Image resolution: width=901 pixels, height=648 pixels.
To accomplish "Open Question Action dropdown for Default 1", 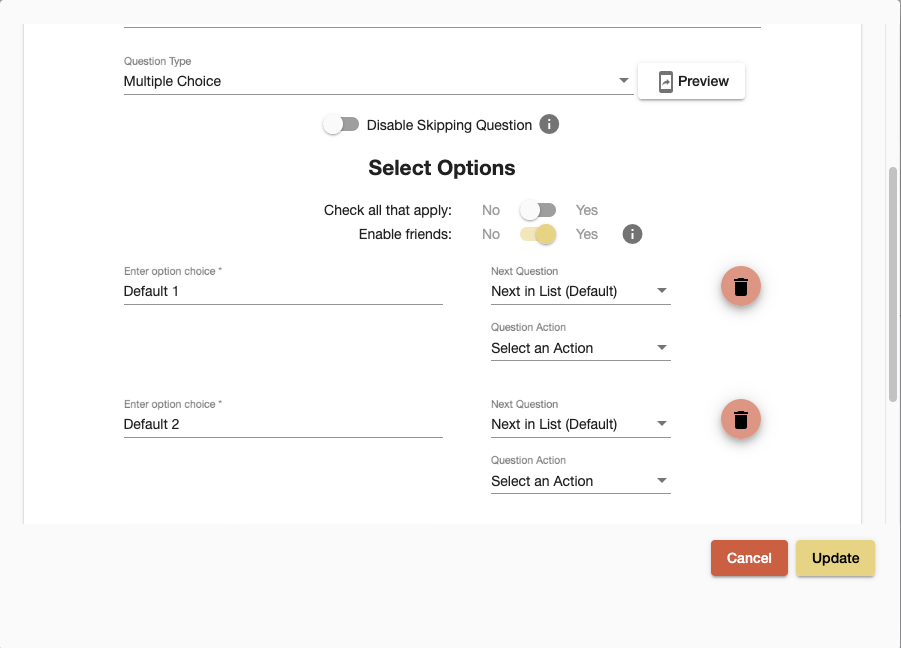I will [580, 348].
